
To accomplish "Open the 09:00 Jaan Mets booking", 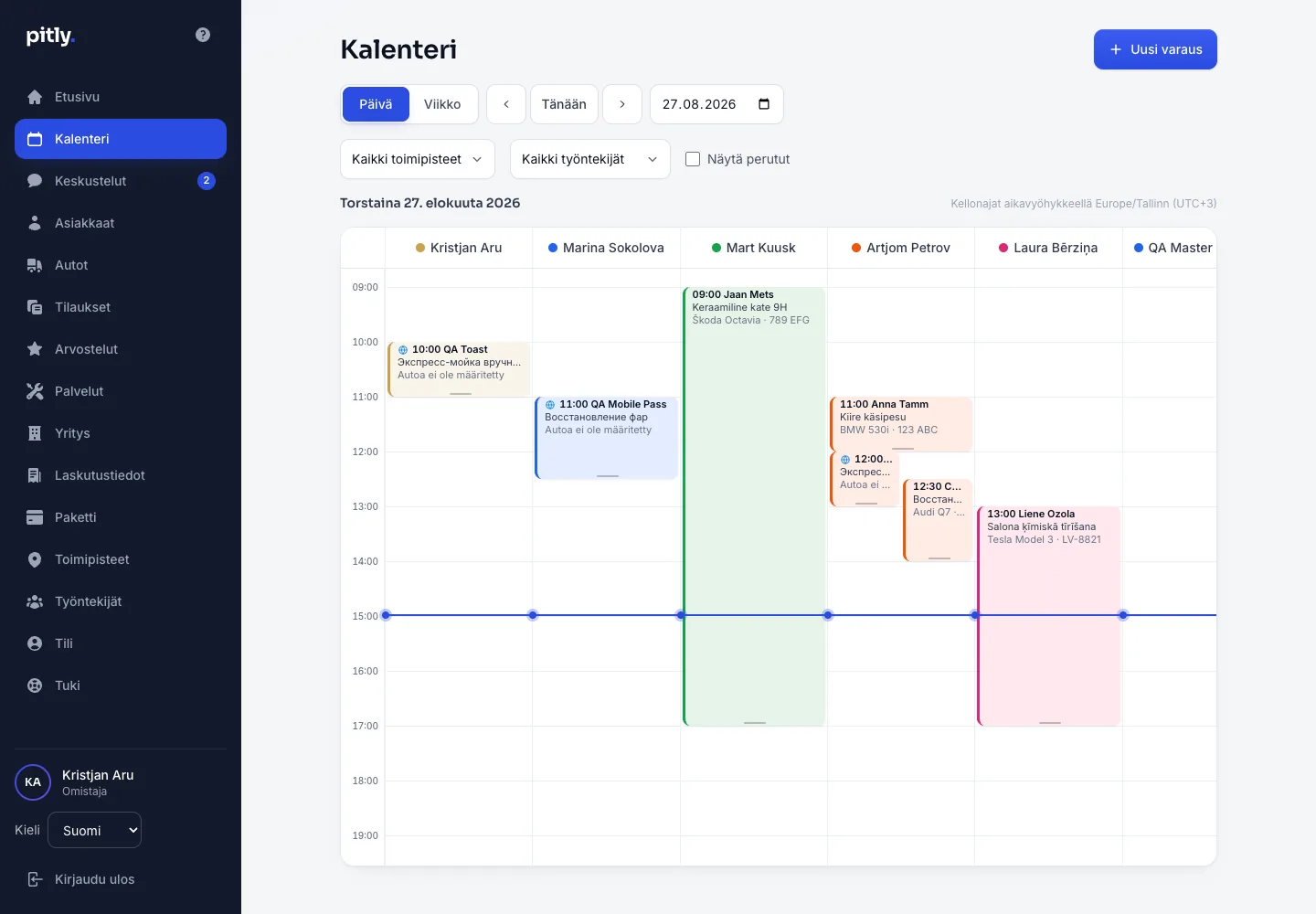I will pos(754,506).
